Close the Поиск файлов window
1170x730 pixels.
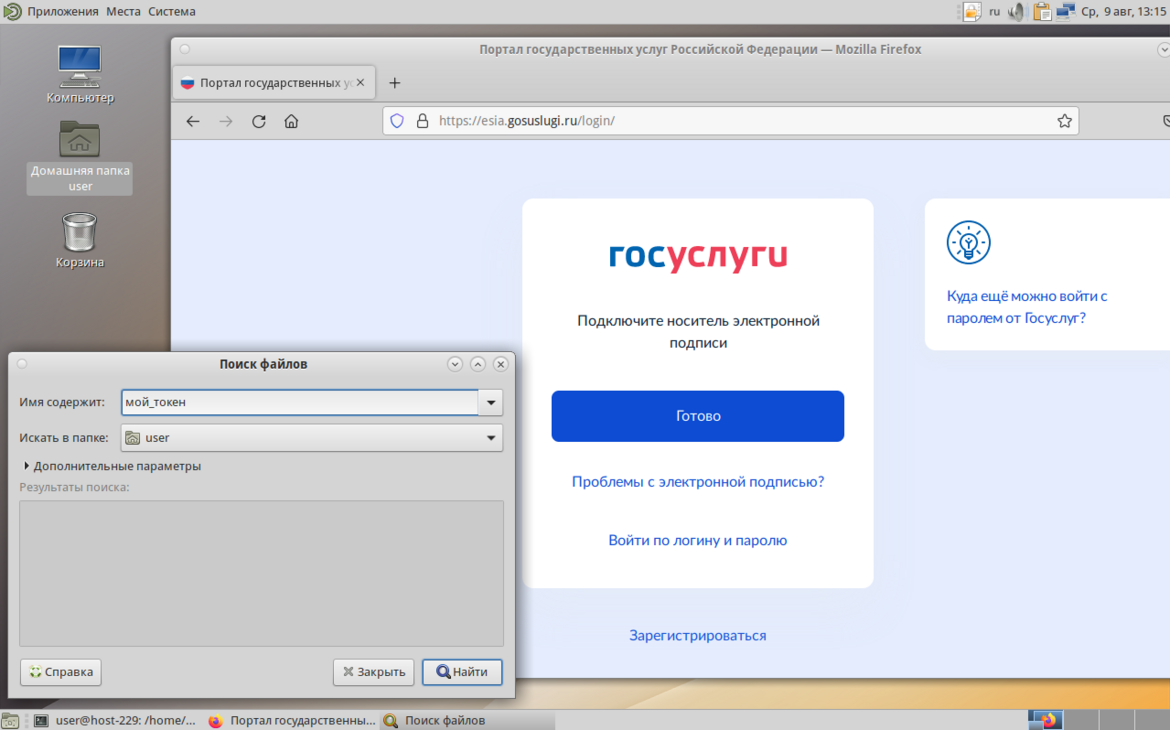click(x=501, y=364)
